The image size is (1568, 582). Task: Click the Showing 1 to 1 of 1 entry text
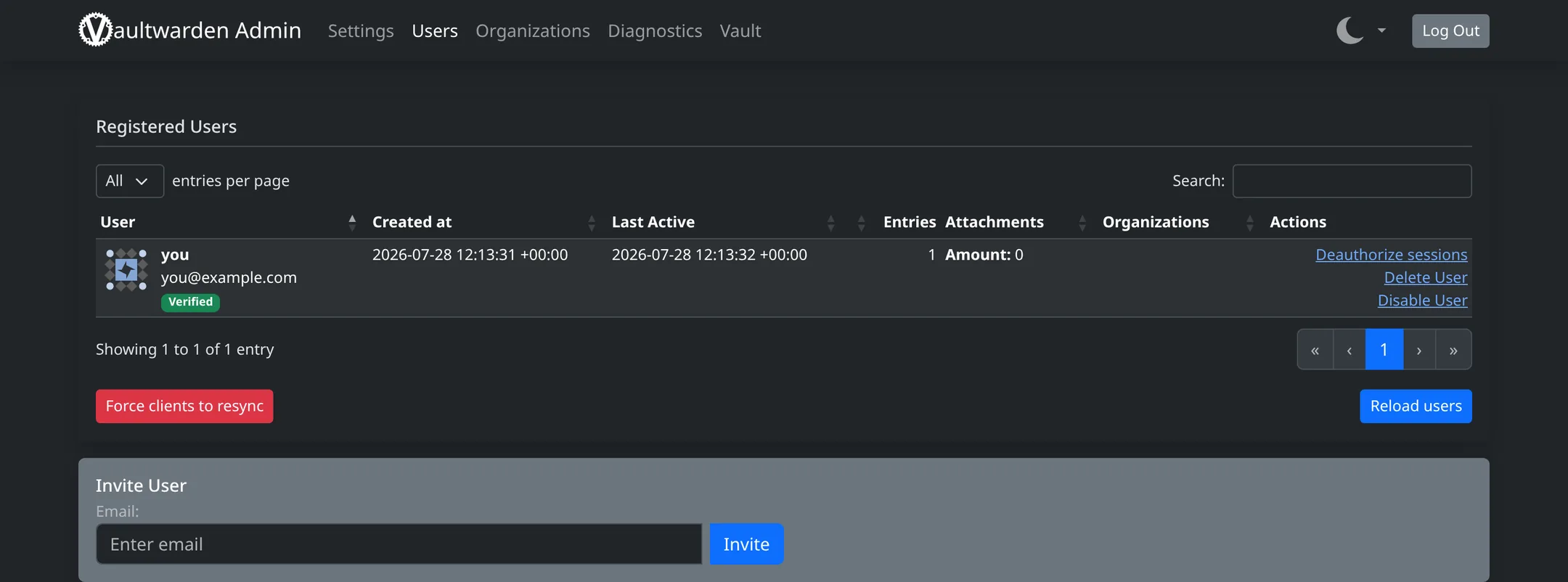pyautogui.click(x=184, y=350)
